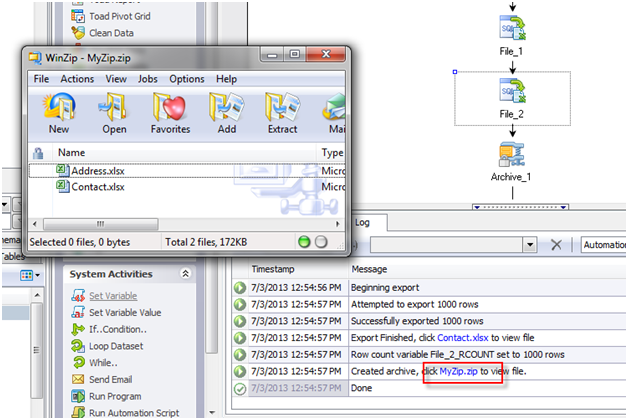Open the Log filter dropdown arrow
The width and height of the screenshot is (628, 420).
(x=530, y=244)
